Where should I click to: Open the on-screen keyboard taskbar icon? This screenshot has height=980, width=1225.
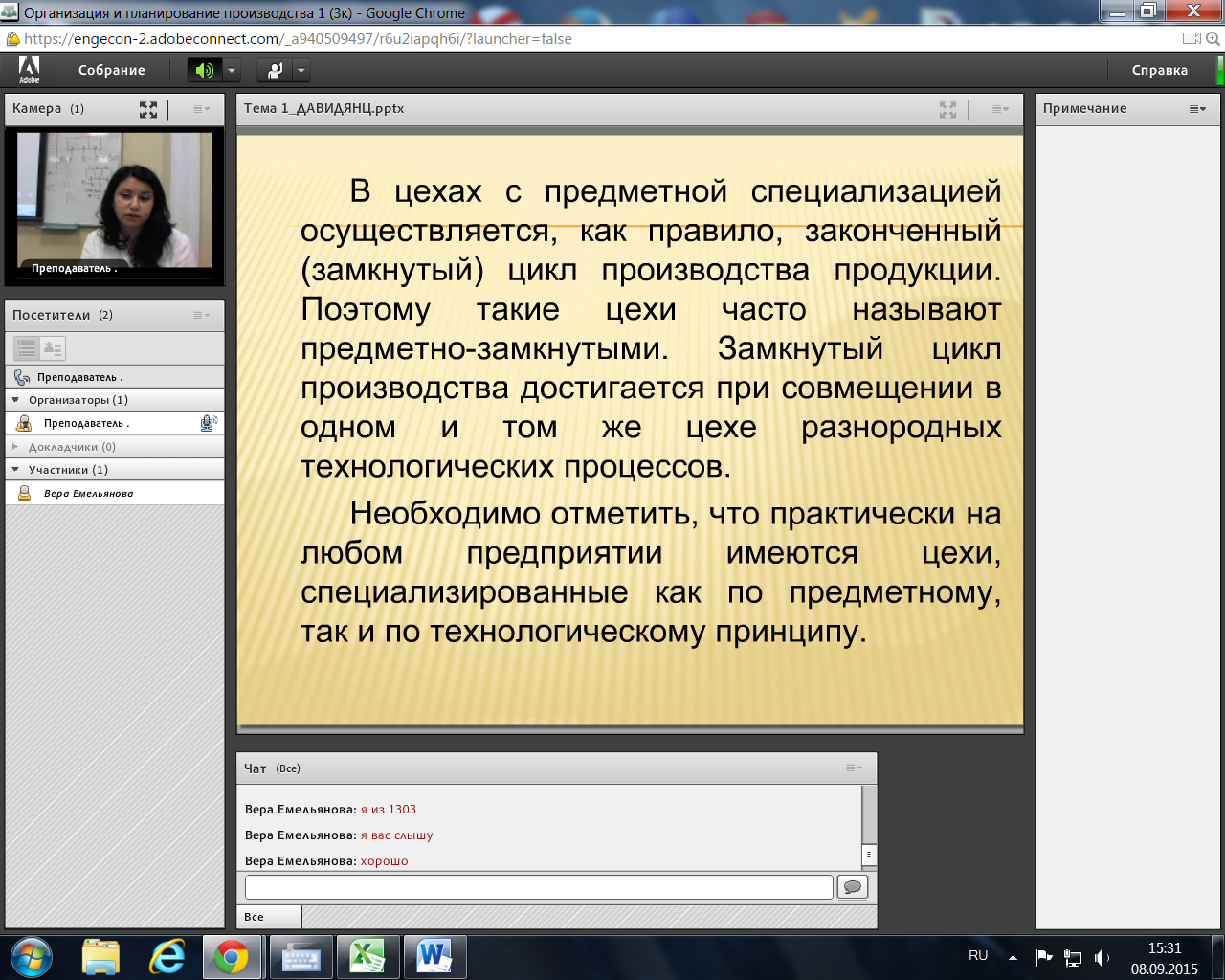coord(301,957)
